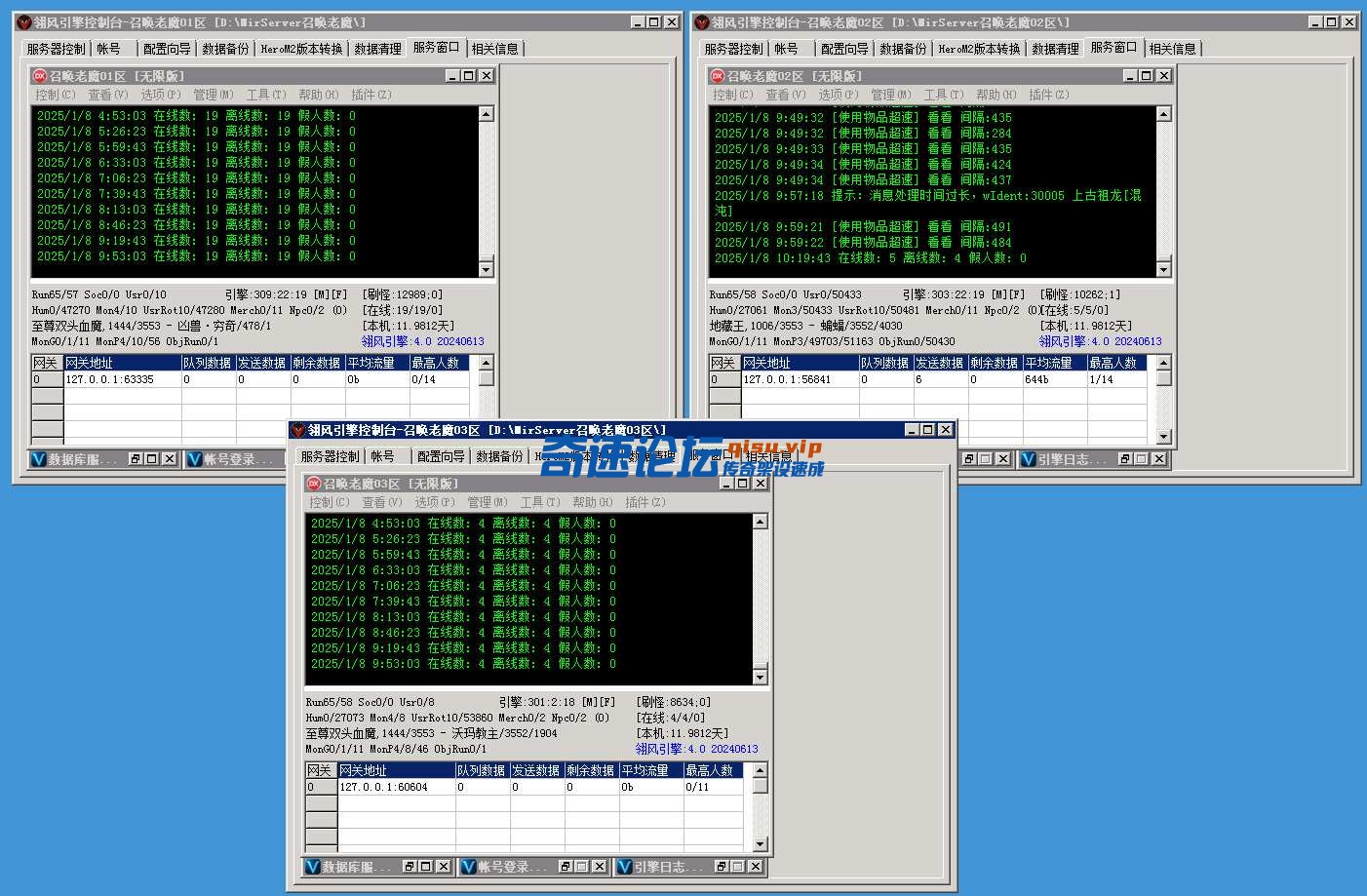Select the 服务窗口 tab in 02区 console
This screenshot has height=896, width=1367.
click(x=1113, y=47)
